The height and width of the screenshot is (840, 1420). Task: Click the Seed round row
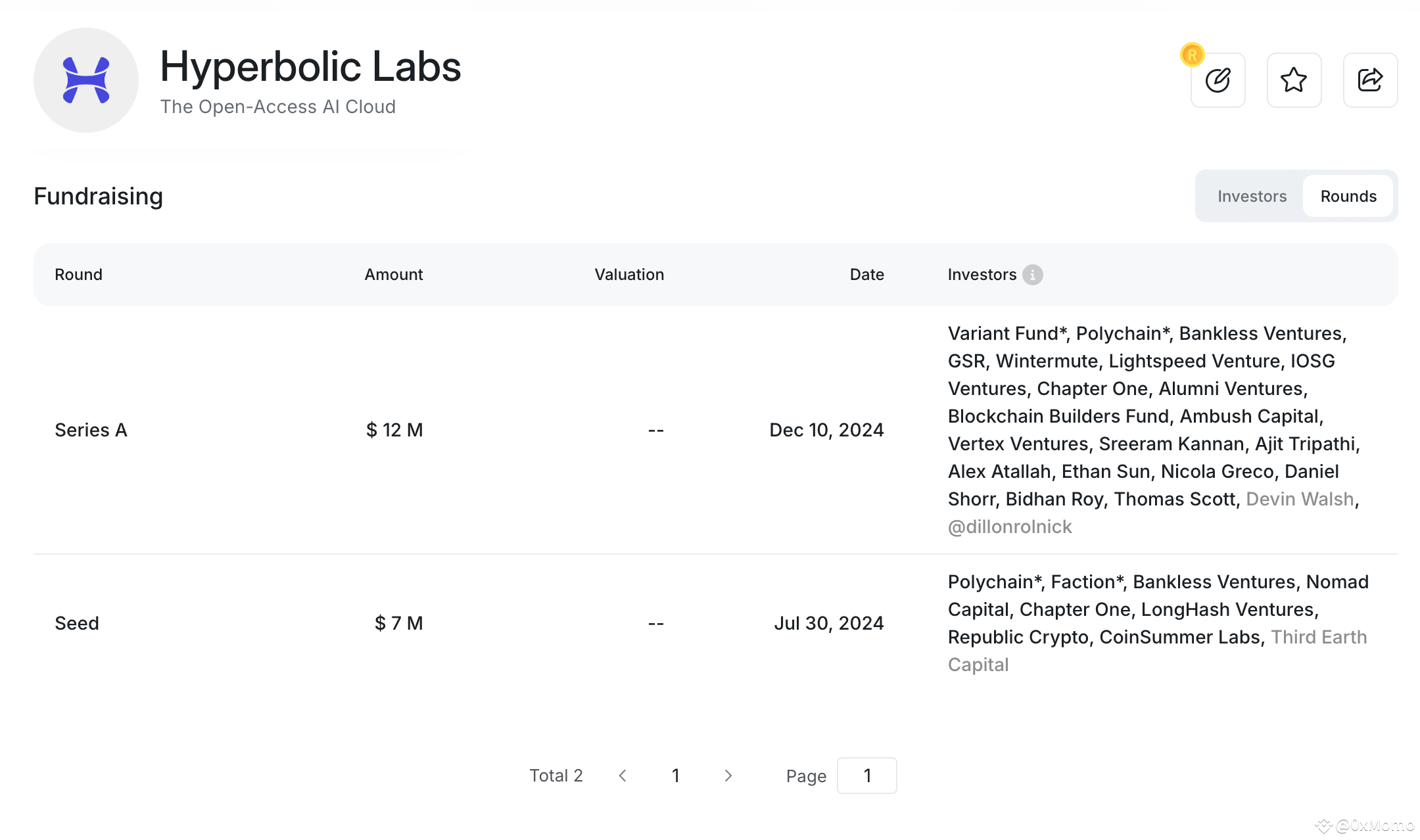77,623
